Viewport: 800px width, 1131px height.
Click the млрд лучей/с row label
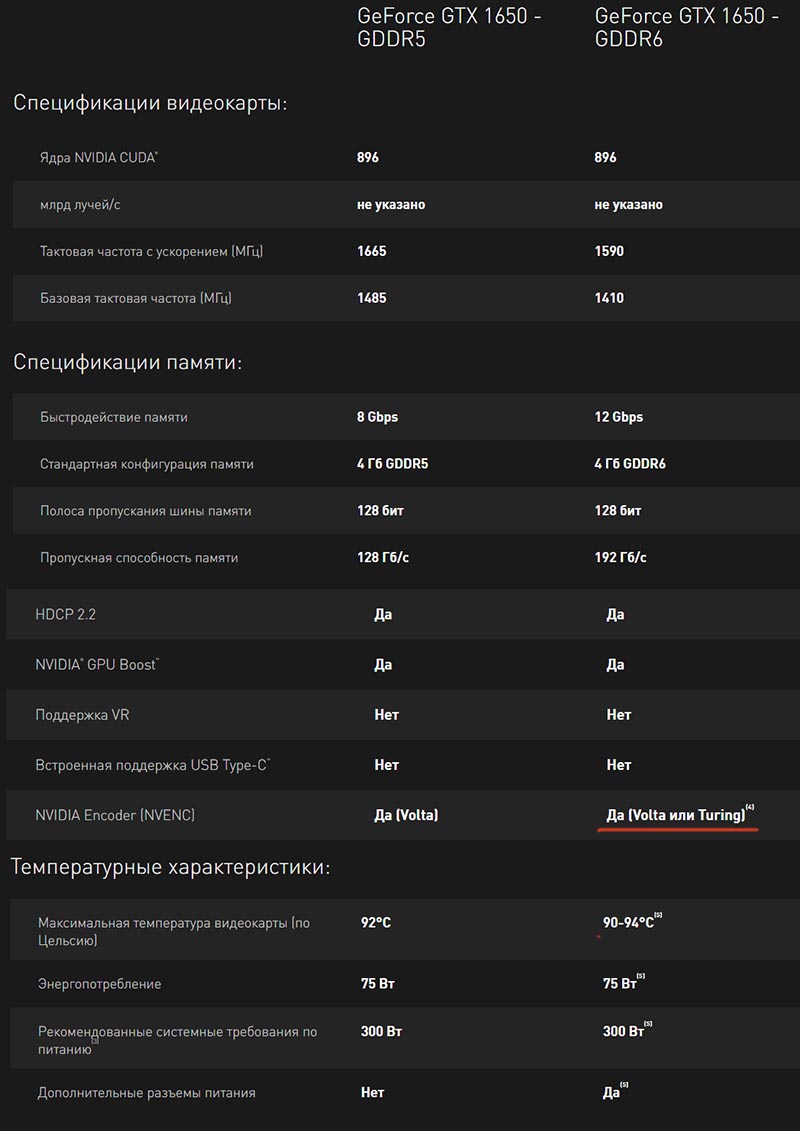80,205
